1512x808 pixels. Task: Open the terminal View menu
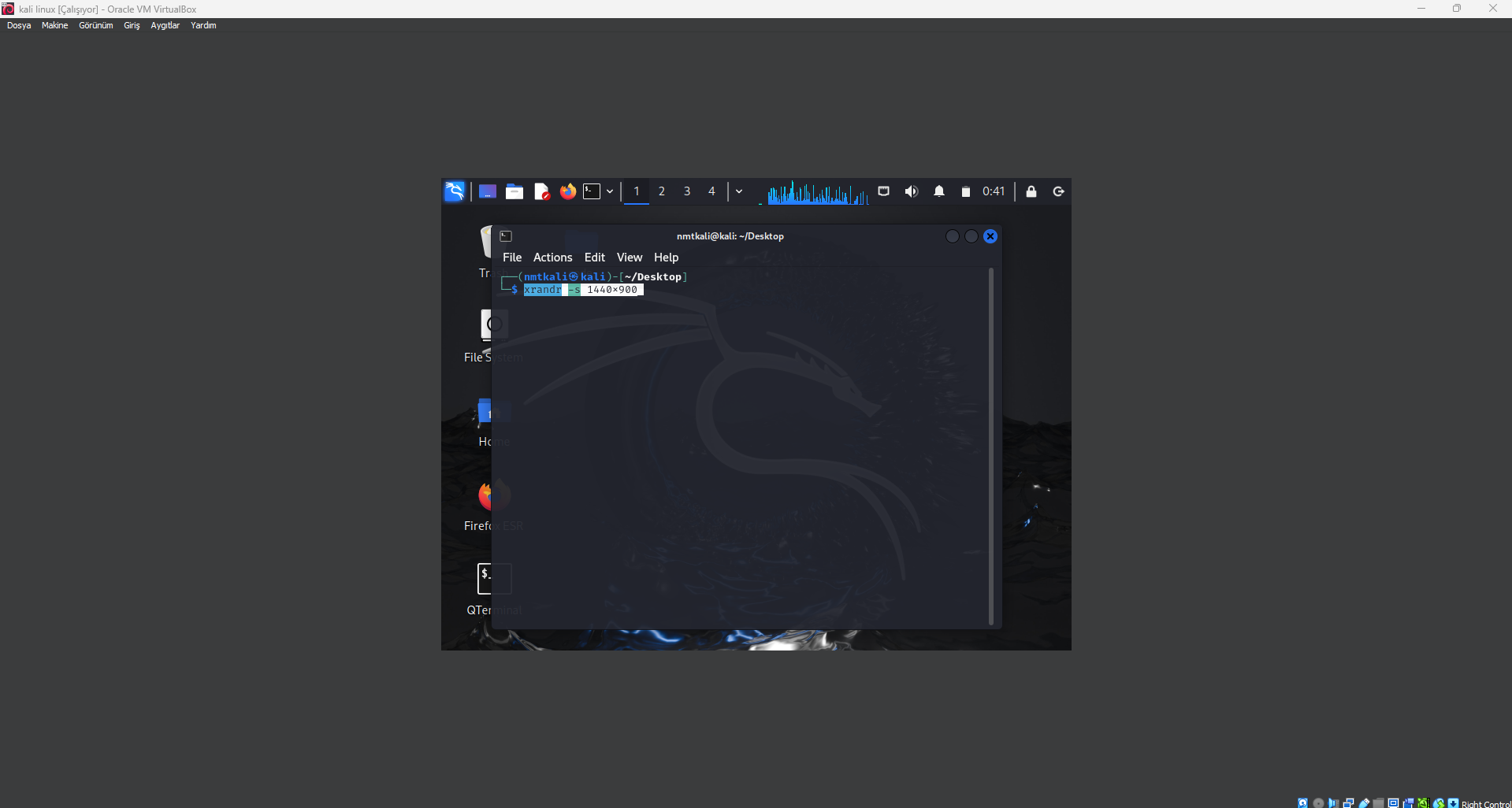point(629,258)
